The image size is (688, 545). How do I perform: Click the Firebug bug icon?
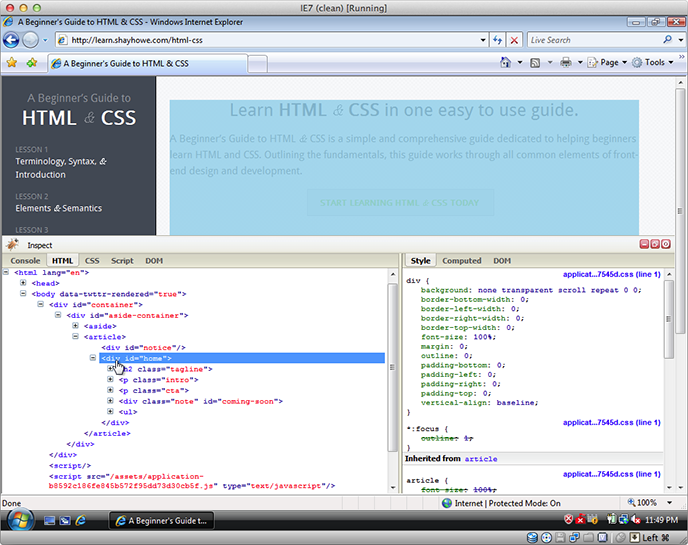[x=12, y=245]
